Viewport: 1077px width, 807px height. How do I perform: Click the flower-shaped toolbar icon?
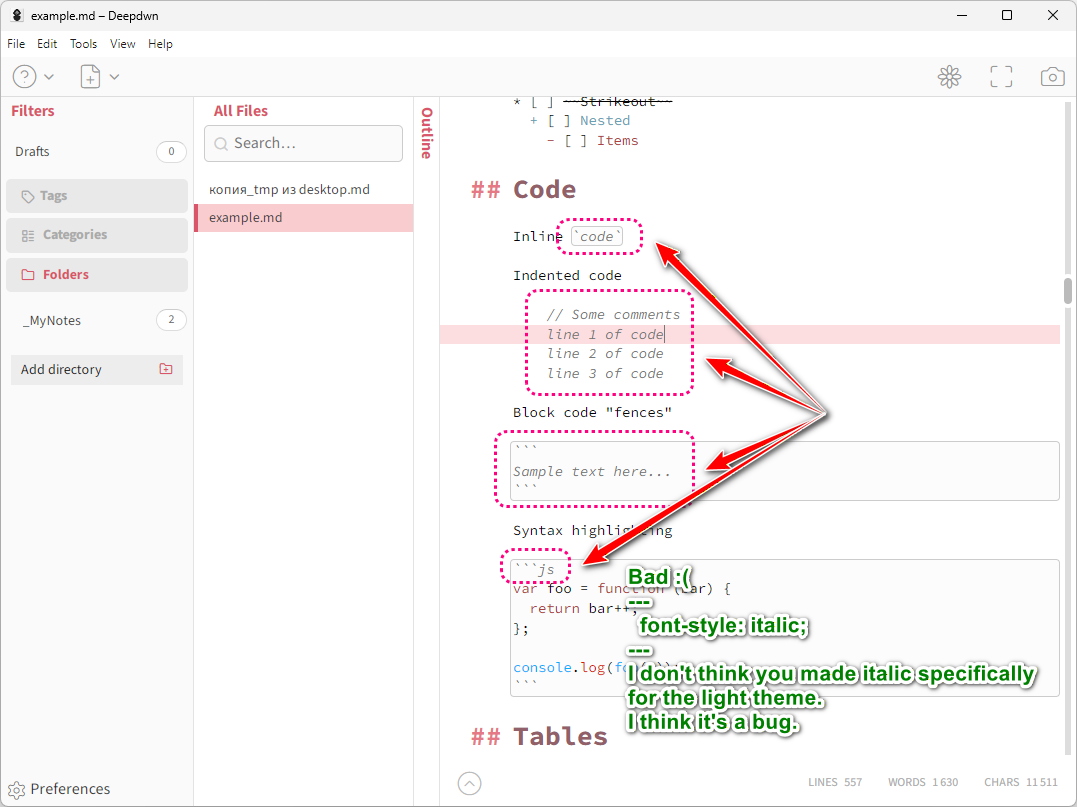pyautogui.click(x=949, y=77)
